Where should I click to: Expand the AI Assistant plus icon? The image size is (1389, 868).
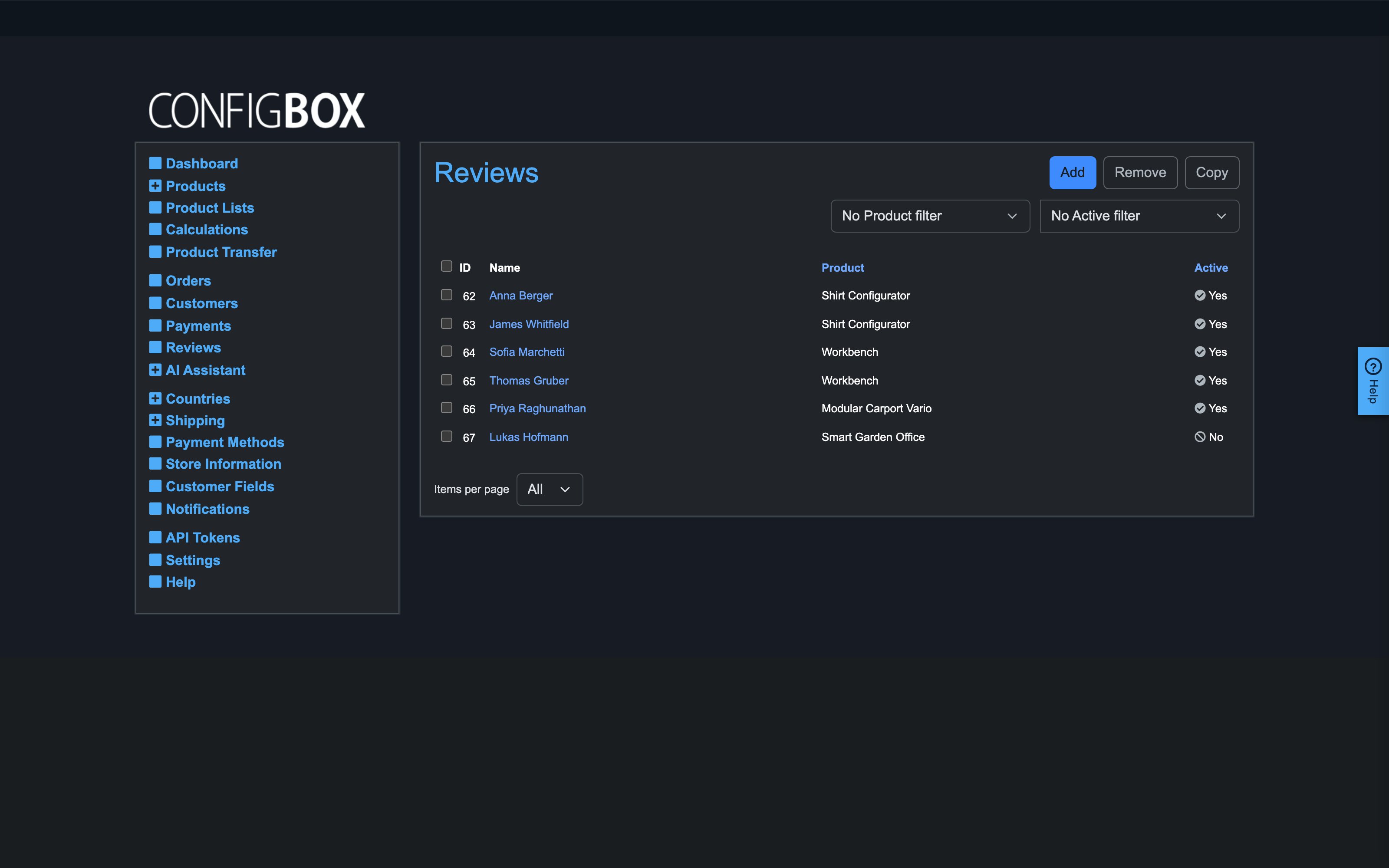pos(155,370)
